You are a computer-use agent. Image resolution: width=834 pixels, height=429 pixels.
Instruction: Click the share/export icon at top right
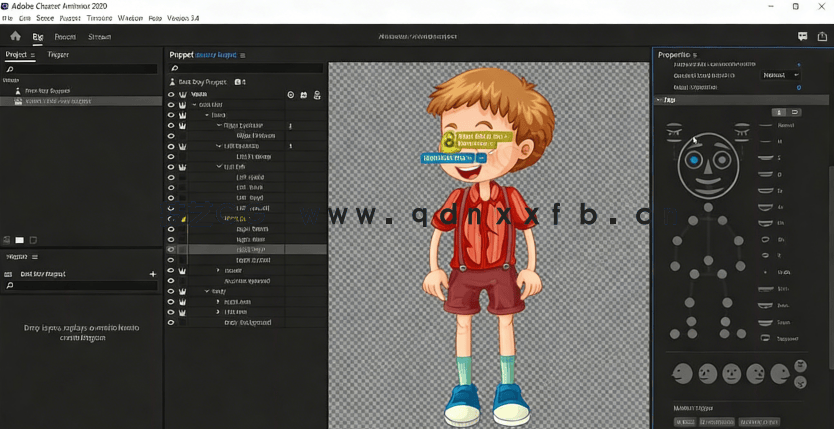pyautogui.click(x=822, y=36)
